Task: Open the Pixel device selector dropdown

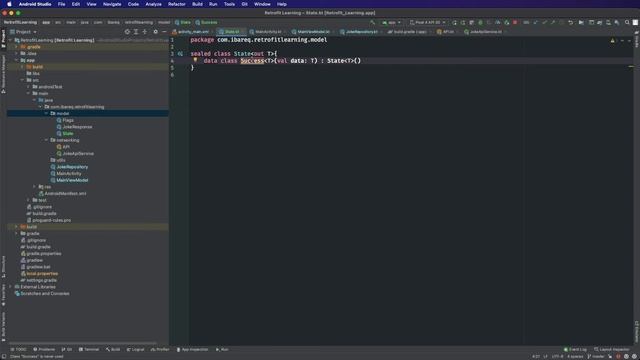Action: tap(427, 22)
